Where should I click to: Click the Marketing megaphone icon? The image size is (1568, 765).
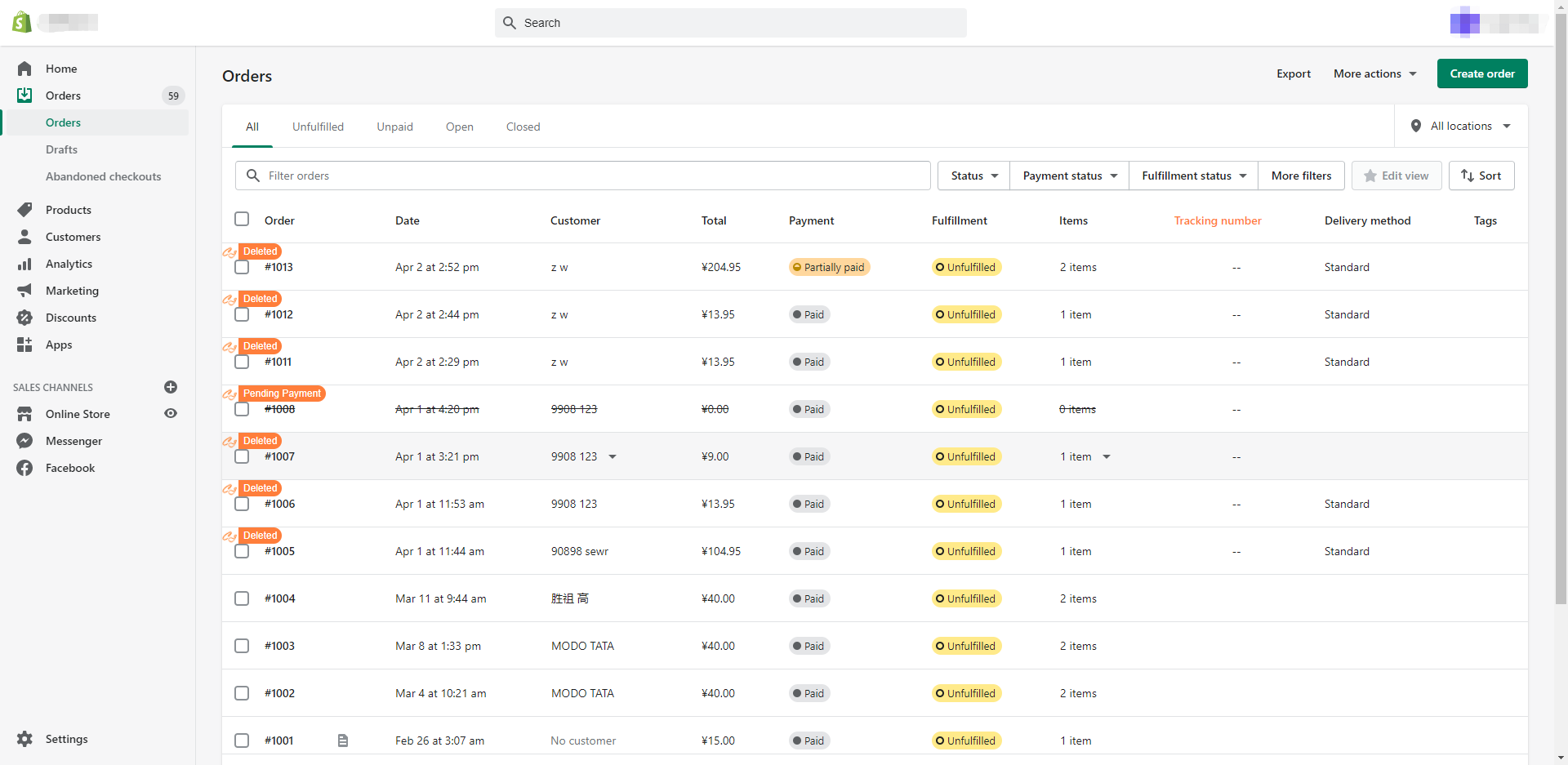pyautogui.click(x=24, y=291)
